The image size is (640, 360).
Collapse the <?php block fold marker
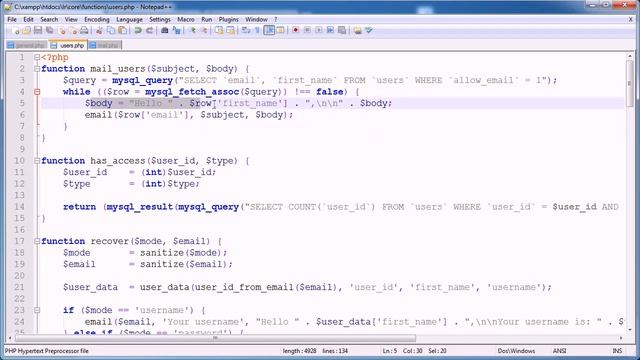(x=37, y=58)
